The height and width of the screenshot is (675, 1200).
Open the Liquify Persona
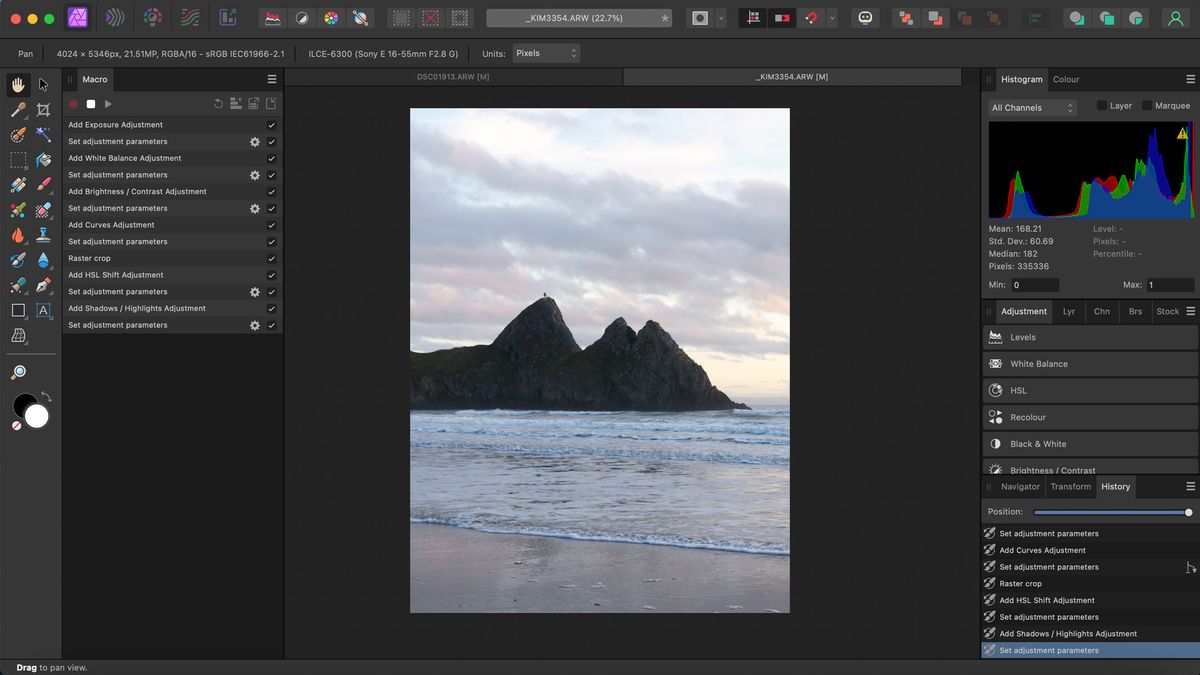pyautogui.click(x=113, y=17)
